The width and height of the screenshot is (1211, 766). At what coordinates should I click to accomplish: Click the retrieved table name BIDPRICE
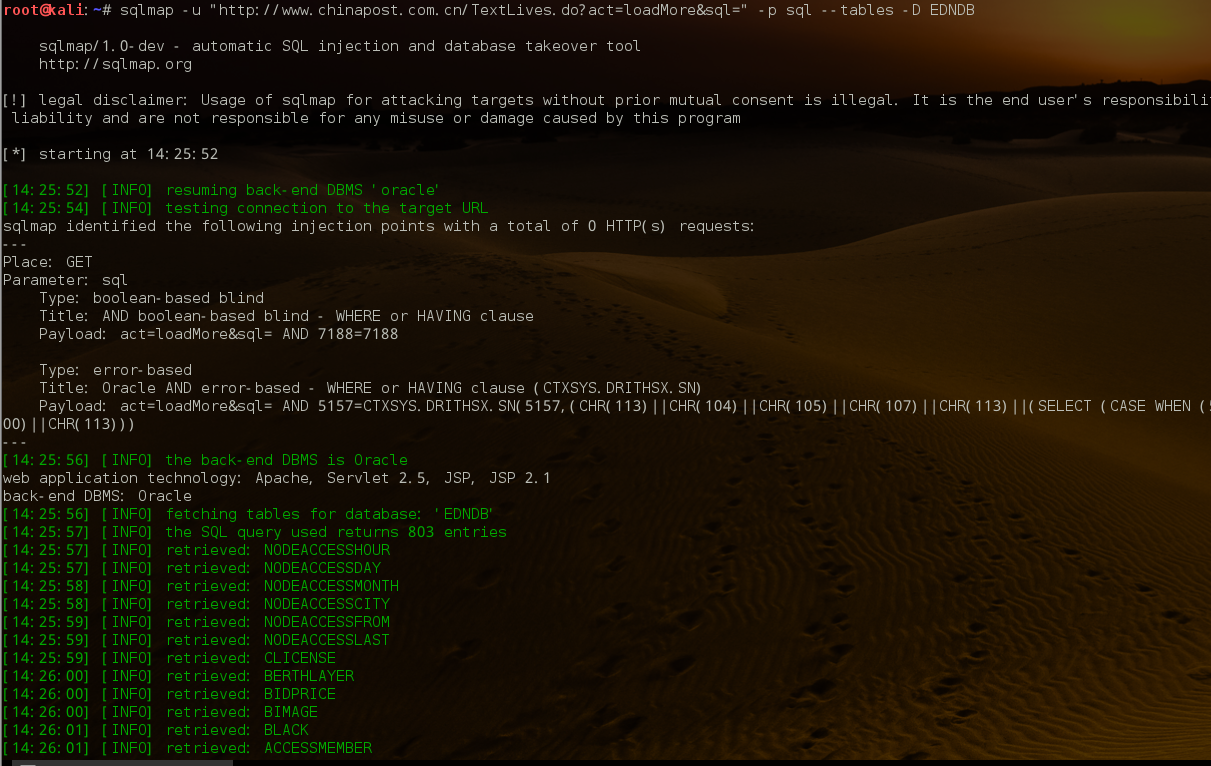click(x=300, y=694)
